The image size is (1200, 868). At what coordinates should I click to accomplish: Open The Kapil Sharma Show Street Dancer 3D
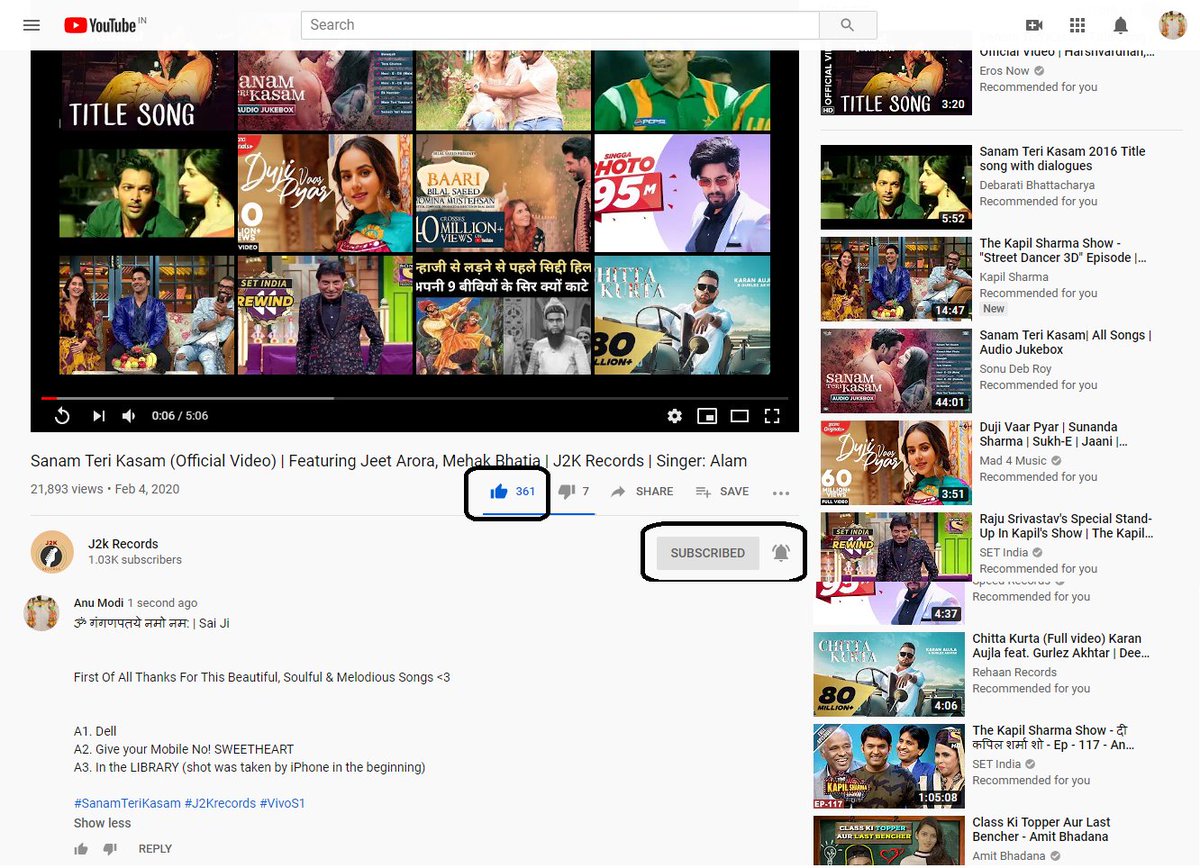point(1062,250)
